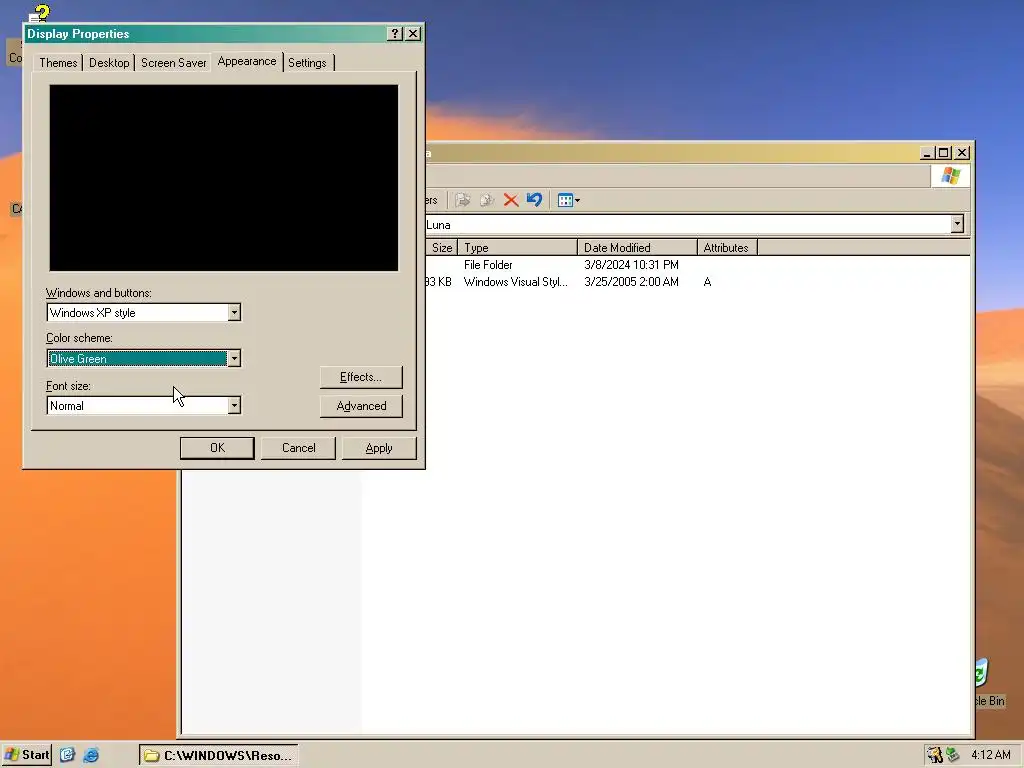
Task: Click the 4:12 AM taskbar clock
Action: [x=990, y=755]
